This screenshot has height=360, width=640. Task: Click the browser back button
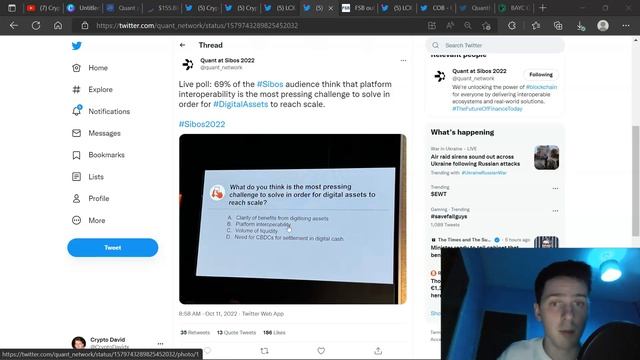(x=14, y=26)
